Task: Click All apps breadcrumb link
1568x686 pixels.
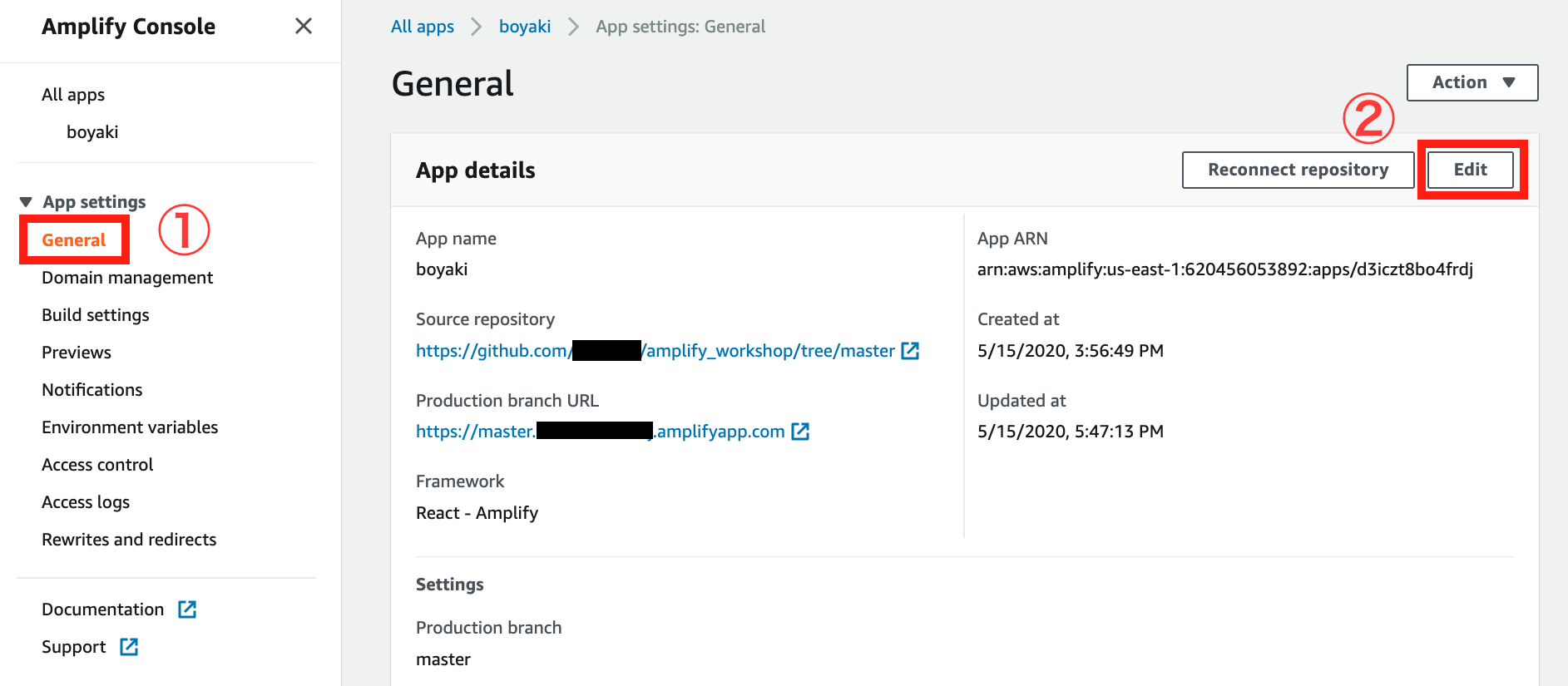Action: tap(423, 27)
